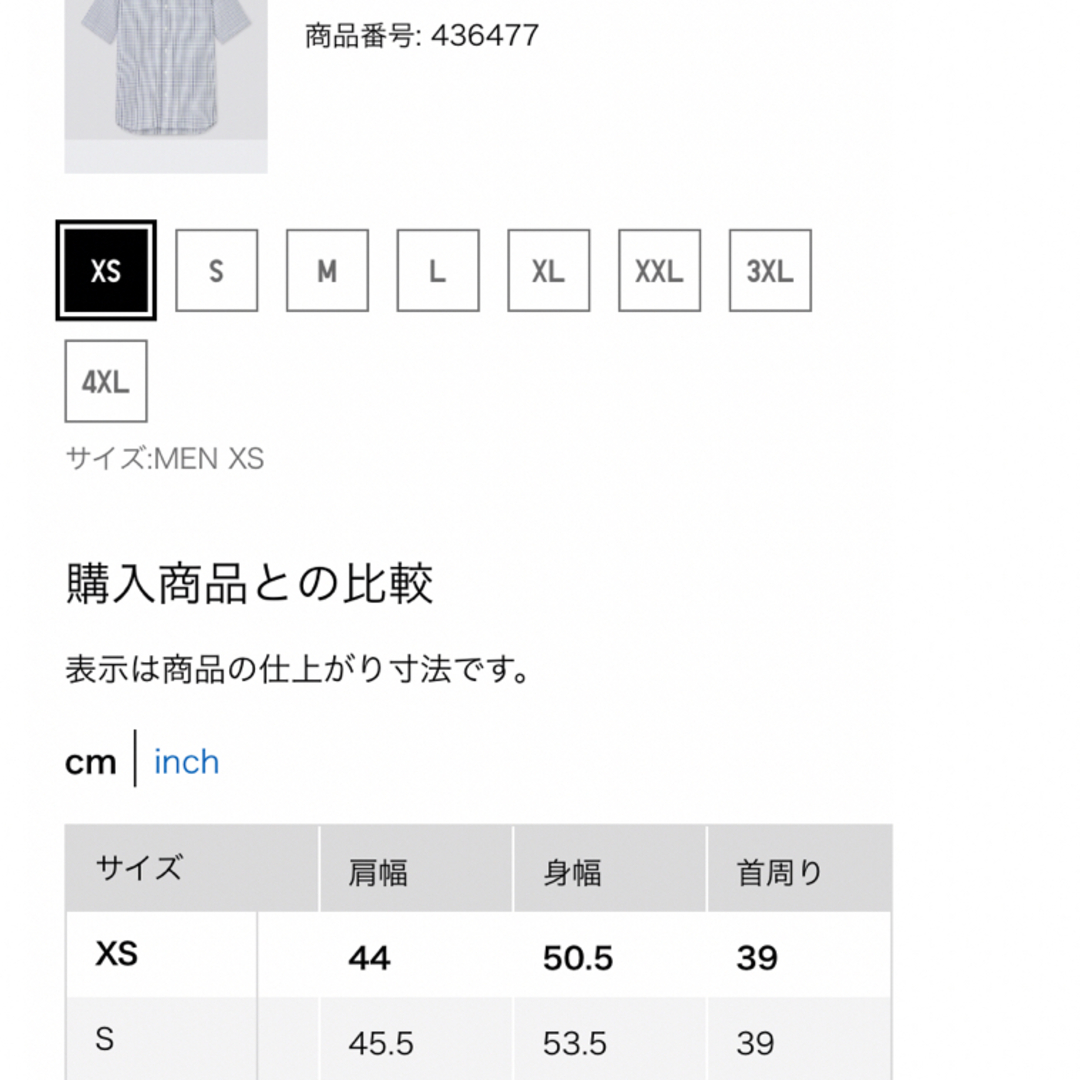Select size L

point(438,271)
